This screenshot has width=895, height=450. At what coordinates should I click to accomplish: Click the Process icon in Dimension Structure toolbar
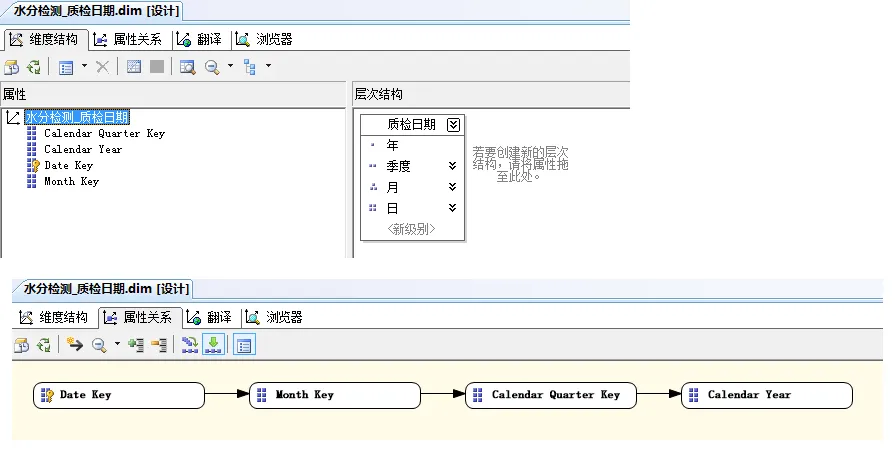click(x=34, y=67)
